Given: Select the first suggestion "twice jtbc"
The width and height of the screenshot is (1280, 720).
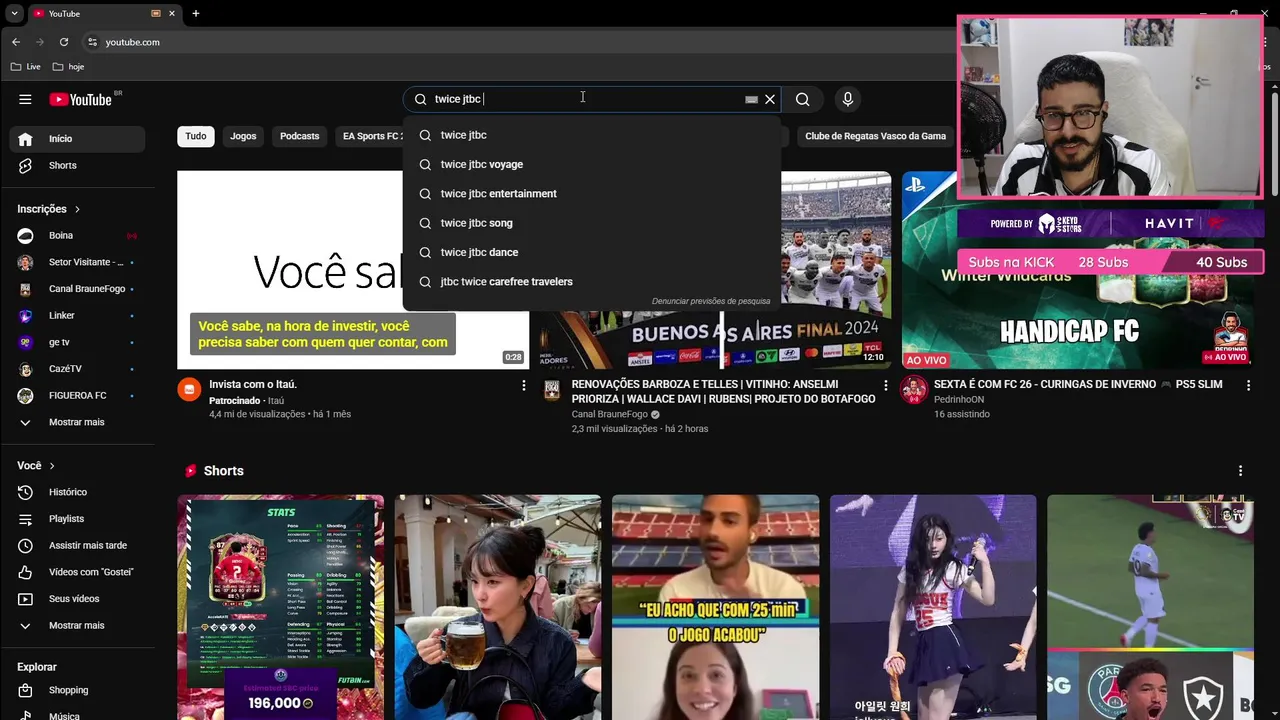Looking at the screenshot, I should [x=592, y=135].
